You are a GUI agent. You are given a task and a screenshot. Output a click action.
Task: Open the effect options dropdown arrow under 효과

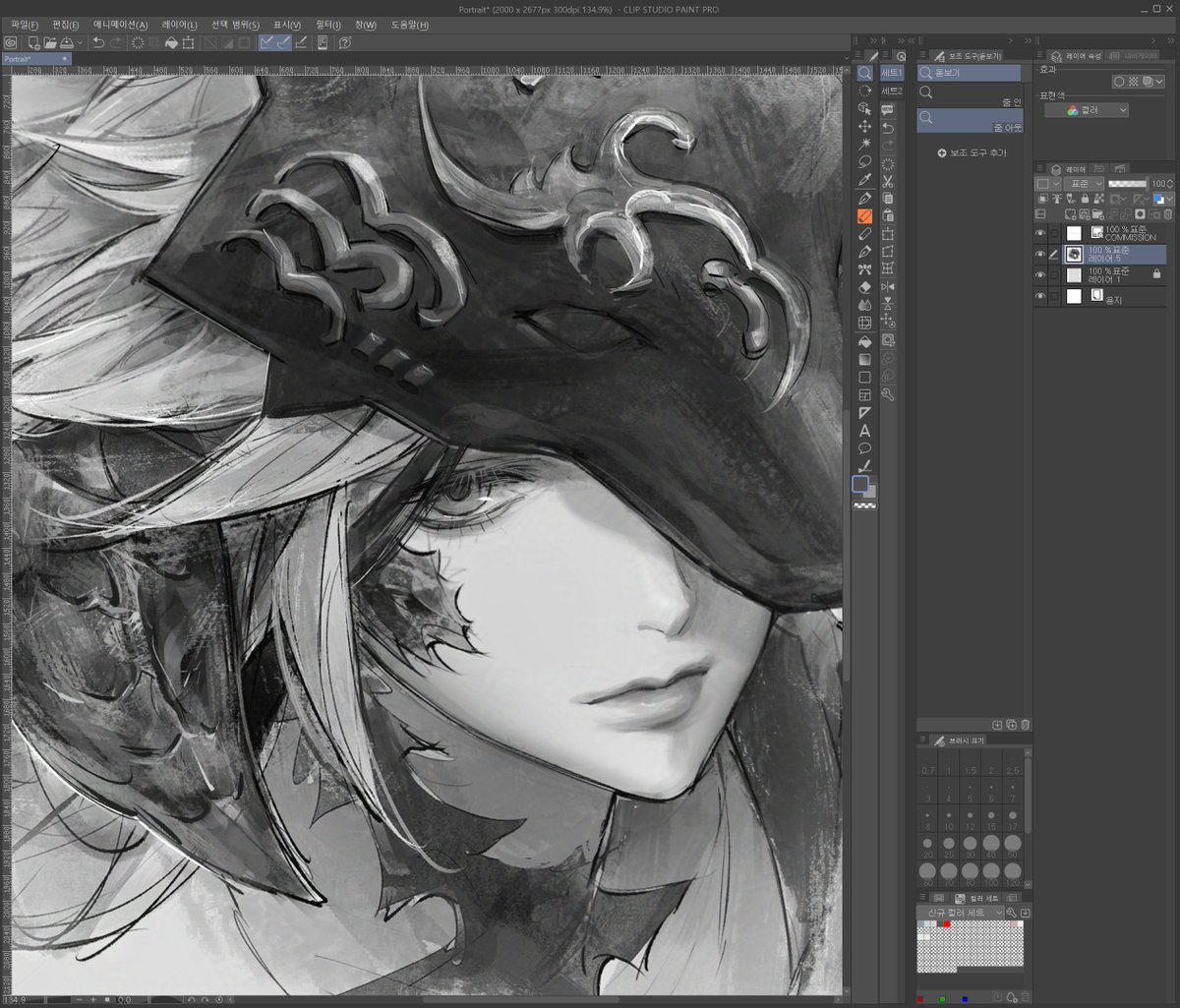coord(1161,82)
